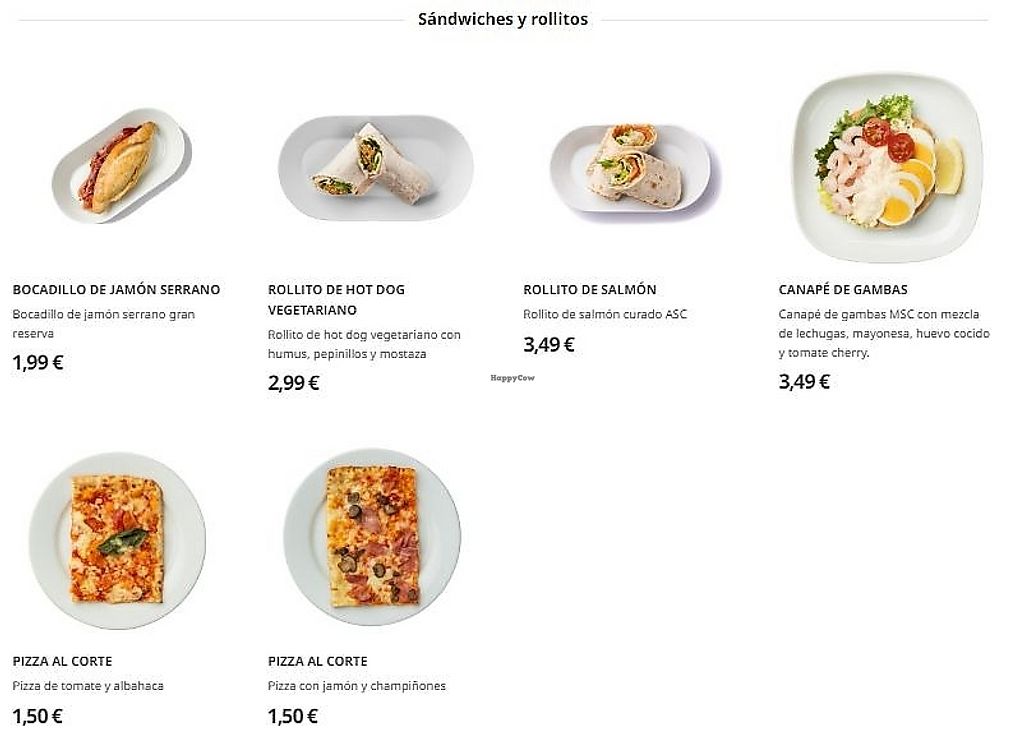The height and width of the screenshot is (755, 1024).
Task: Select the CANAPÉ DE GAMBAS title
Action: click(843, 290)
